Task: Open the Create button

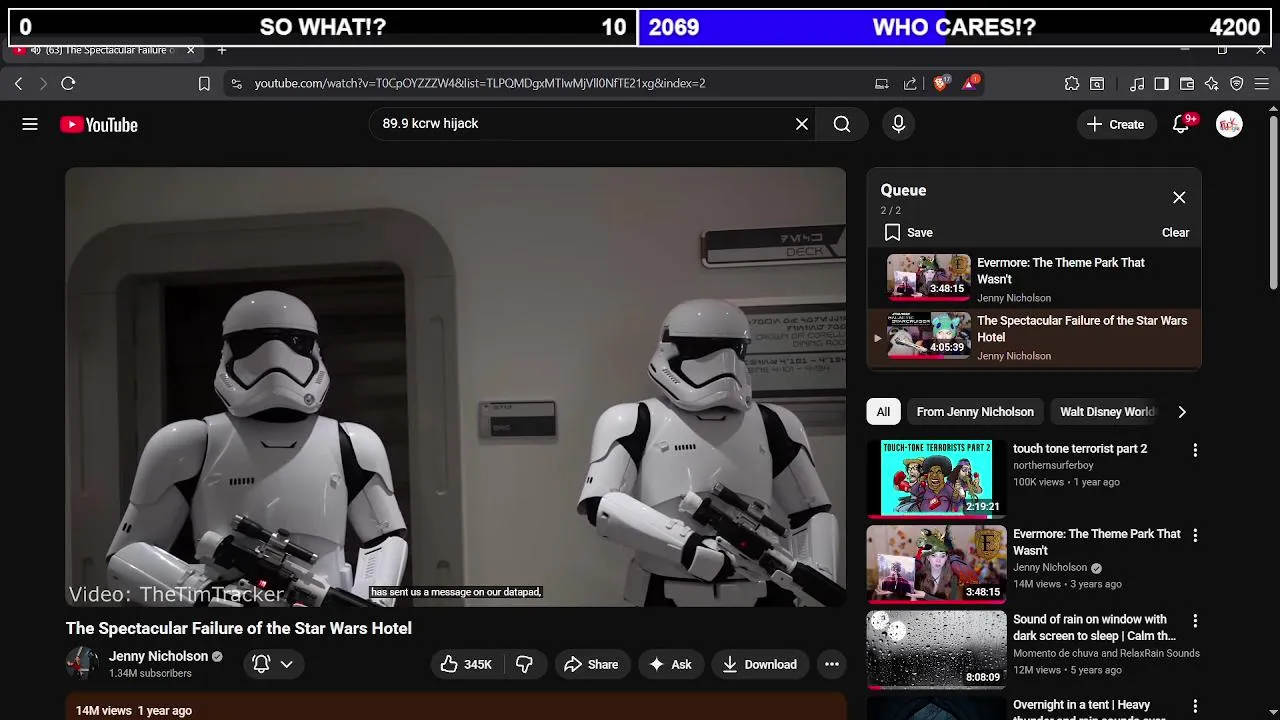Action: click(1115, 125)
